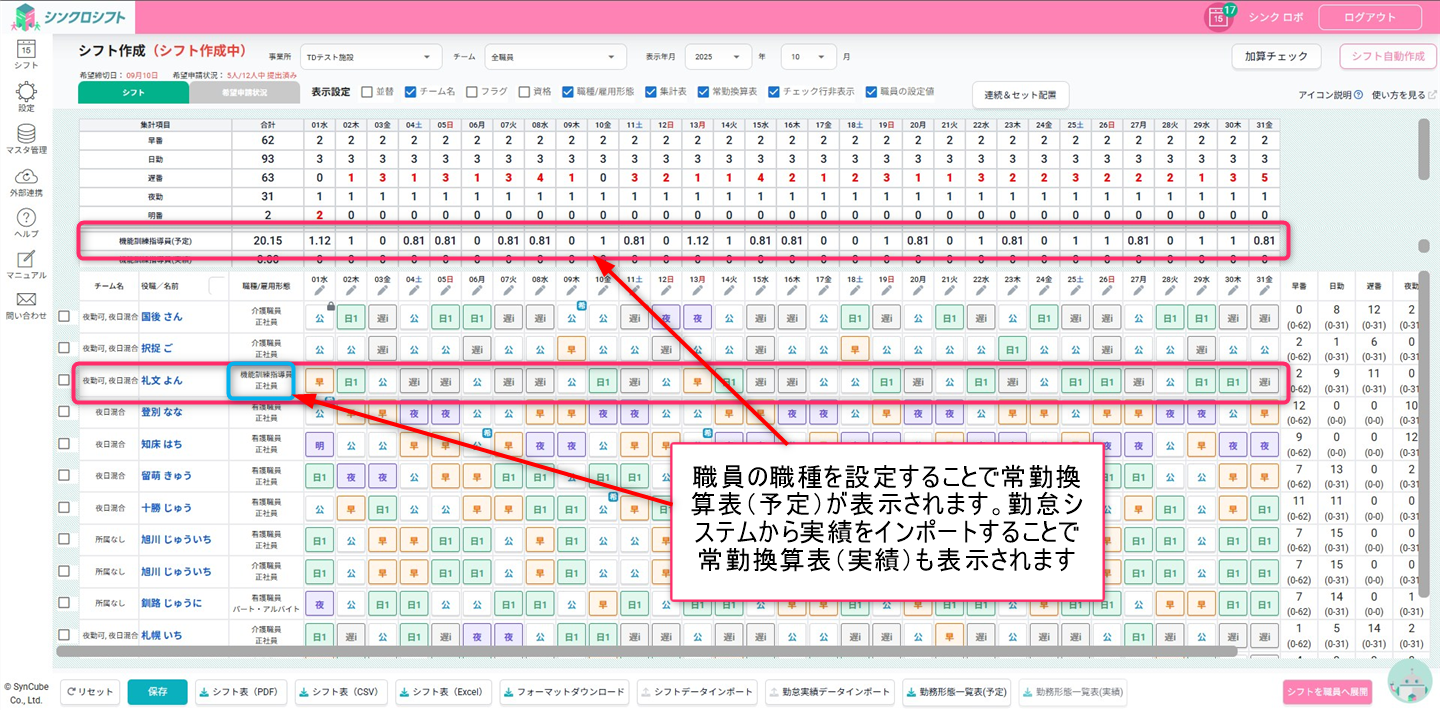Screen dimensions: 1440x710
Task: Select the green シフト tab
Action: 133,92
